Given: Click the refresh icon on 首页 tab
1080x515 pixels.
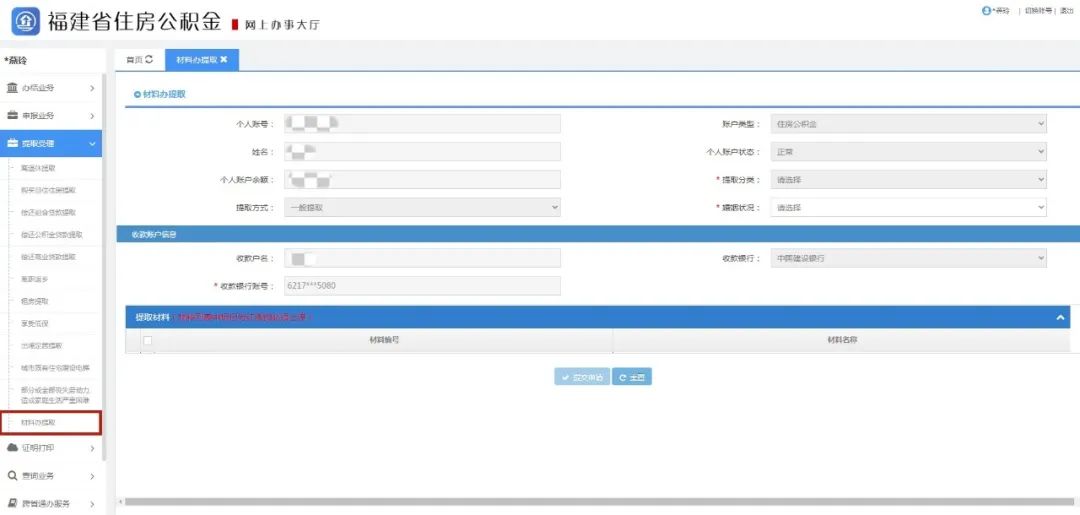Looking at the screenshot, I should [150, 60].
